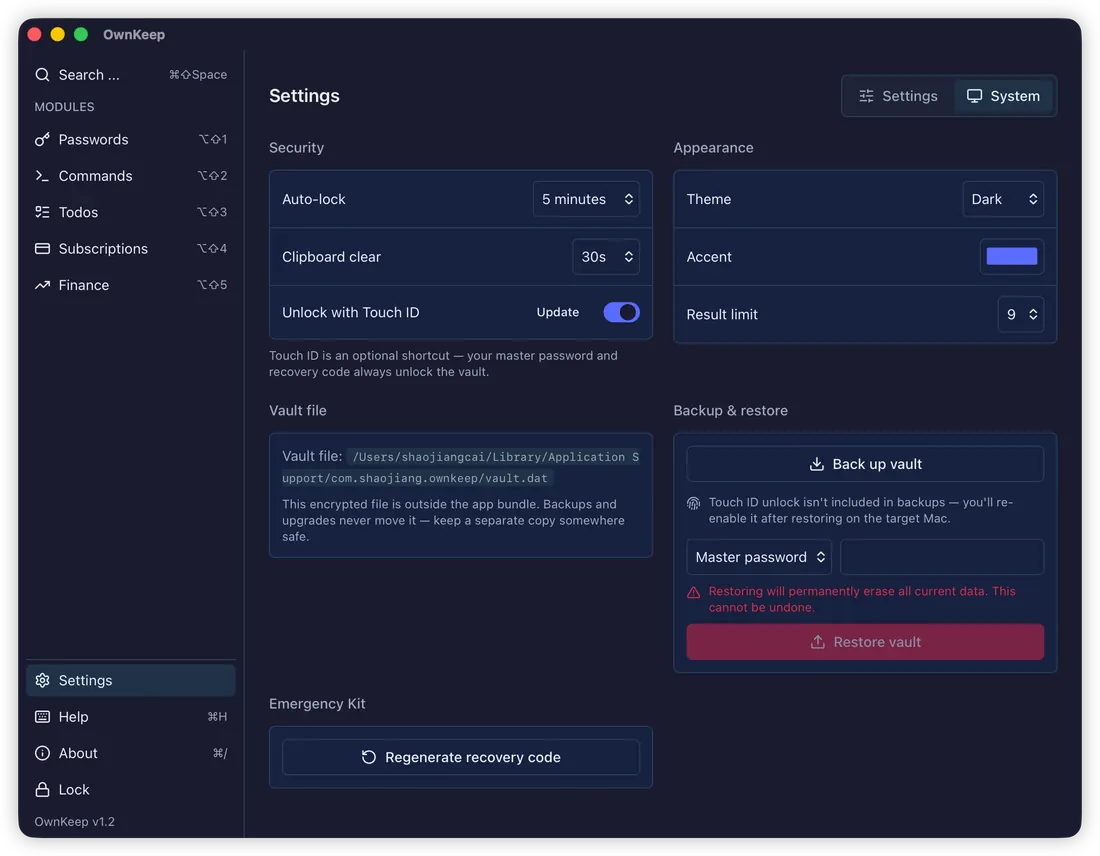Click the Back up vault button
This screenshot has height=856, width=1100.
865,464
